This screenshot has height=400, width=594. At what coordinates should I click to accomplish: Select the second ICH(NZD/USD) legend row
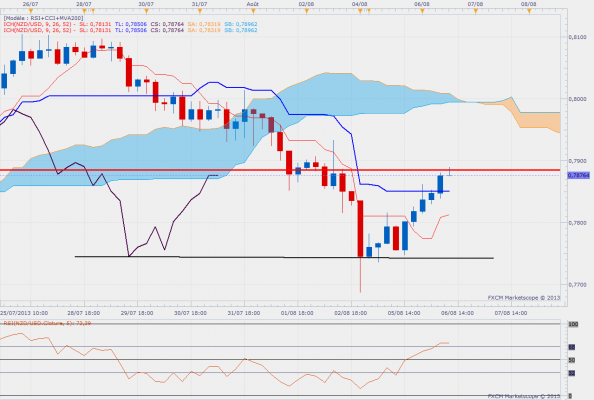coord(130,30)
